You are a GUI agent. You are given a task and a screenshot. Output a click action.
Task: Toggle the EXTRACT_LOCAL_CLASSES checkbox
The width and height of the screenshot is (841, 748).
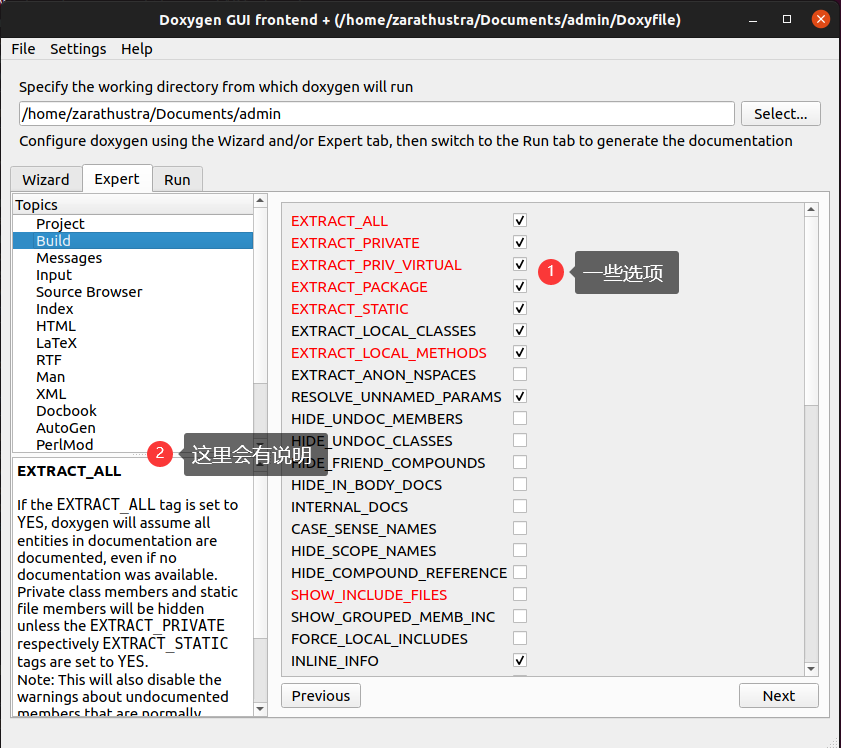(519, 330)
